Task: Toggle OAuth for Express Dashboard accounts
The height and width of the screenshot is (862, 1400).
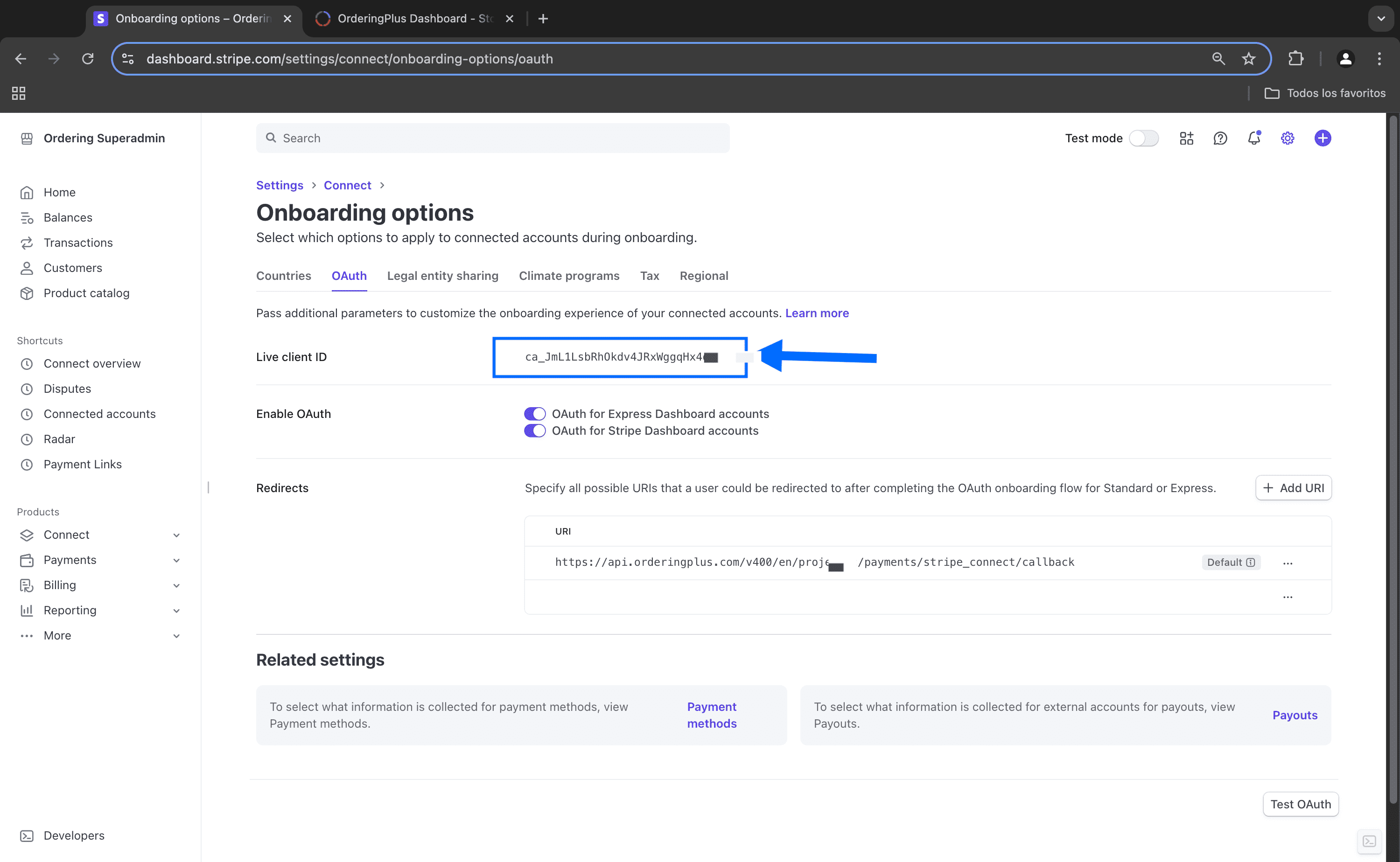Action: [535, 413]
